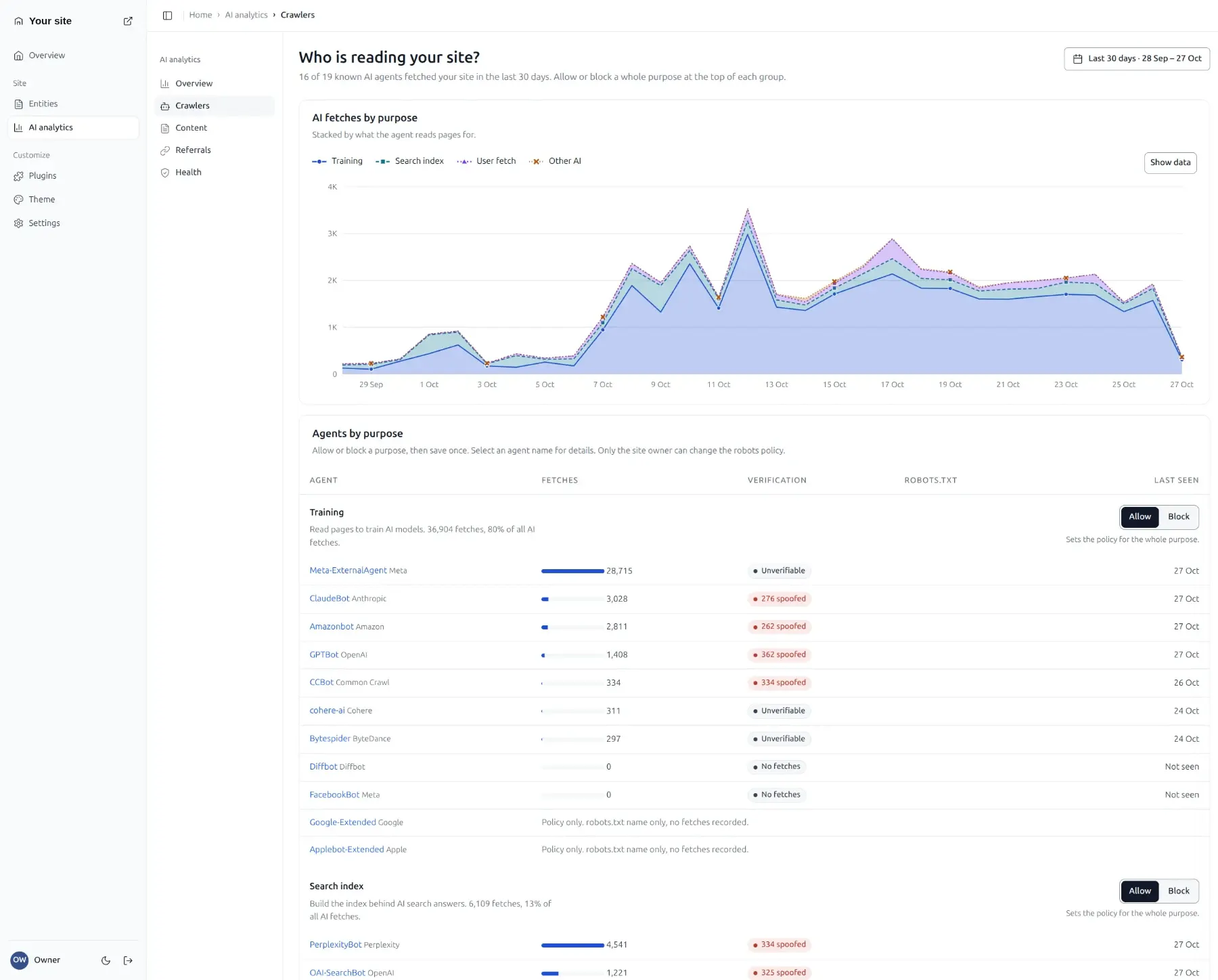Click the Content page icon in the submenu
1218x980 pixels.
(x=165, y=128)
